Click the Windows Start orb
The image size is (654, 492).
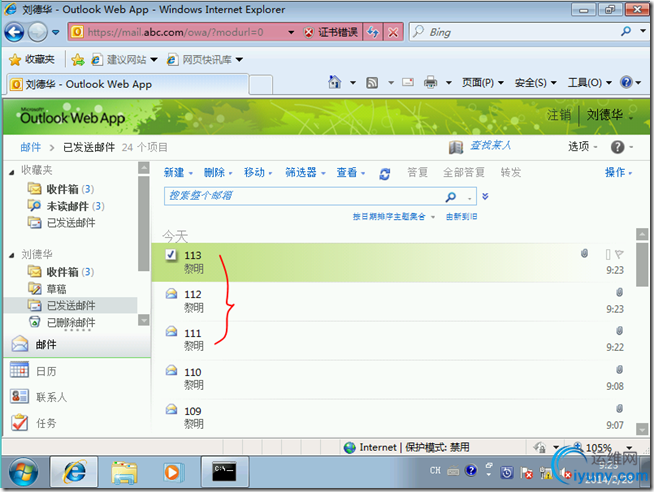pyautogui.click(x=24, y=472)
